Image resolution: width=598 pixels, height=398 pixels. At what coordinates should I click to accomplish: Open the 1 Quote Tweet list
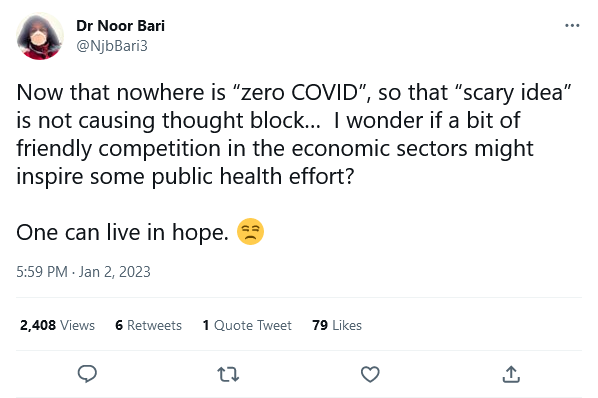247,325
